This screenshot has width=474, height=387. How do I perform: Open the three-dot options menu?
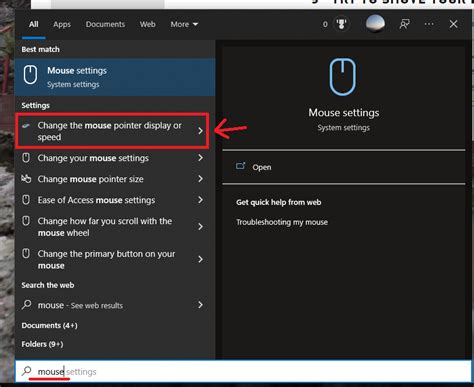pyautogui.click(x=429, y=24)
